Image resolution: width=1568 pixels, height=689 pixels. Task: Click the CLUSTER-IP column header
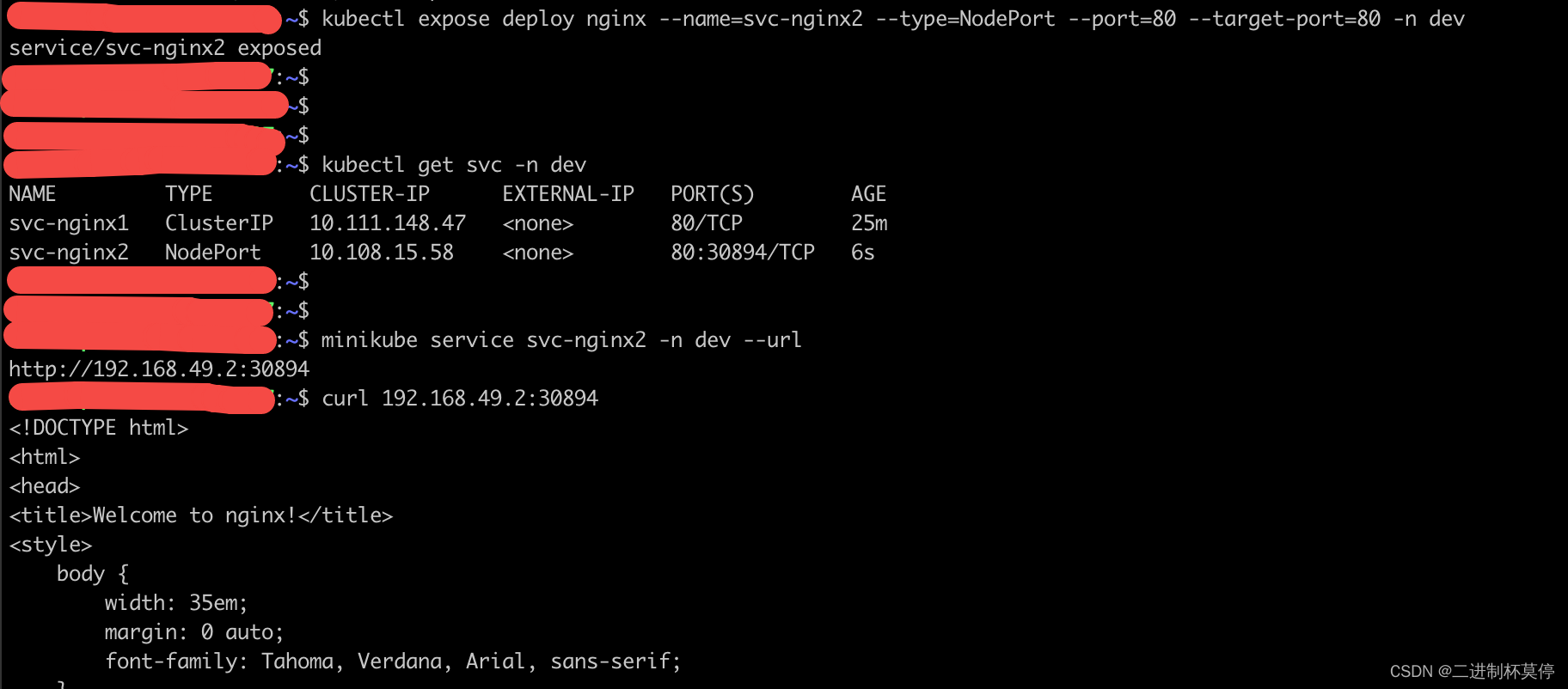click(370, 194)
